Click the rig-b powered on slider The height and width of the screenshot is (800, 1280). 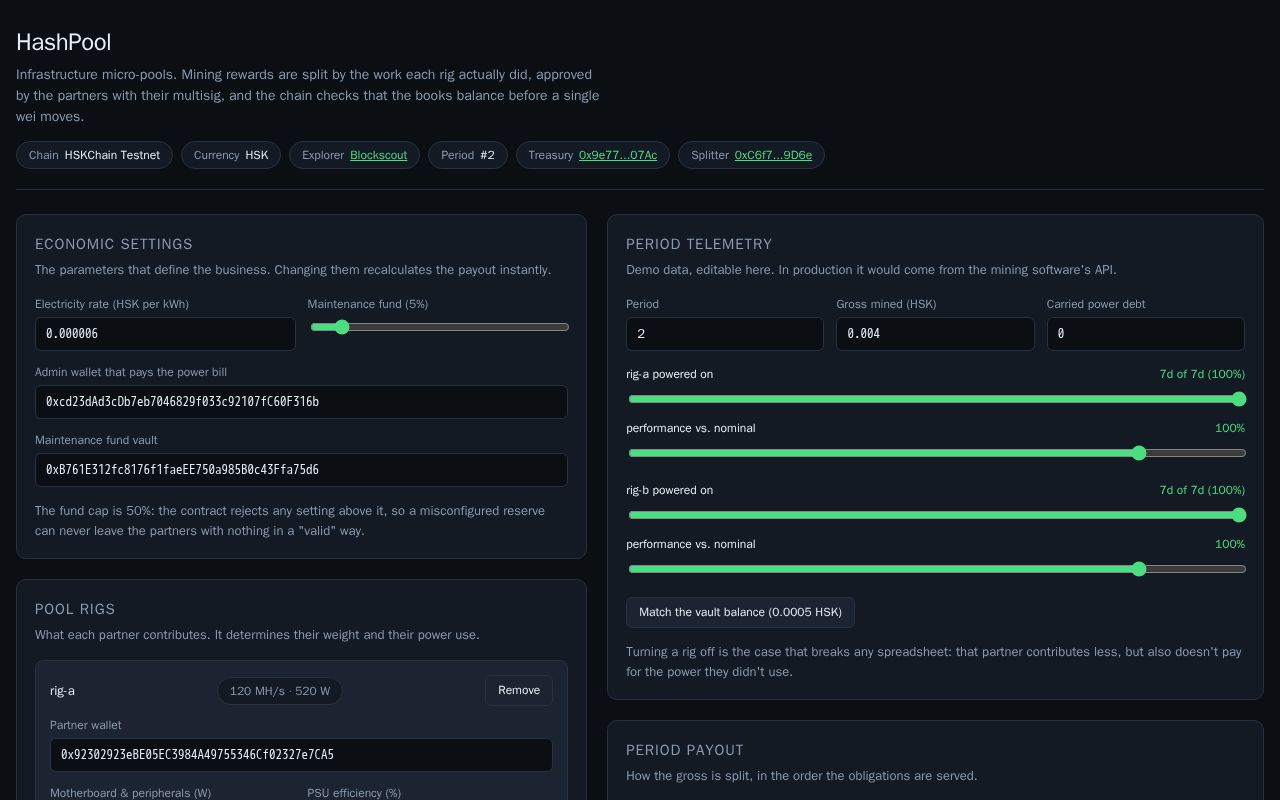tap(937, 515)
